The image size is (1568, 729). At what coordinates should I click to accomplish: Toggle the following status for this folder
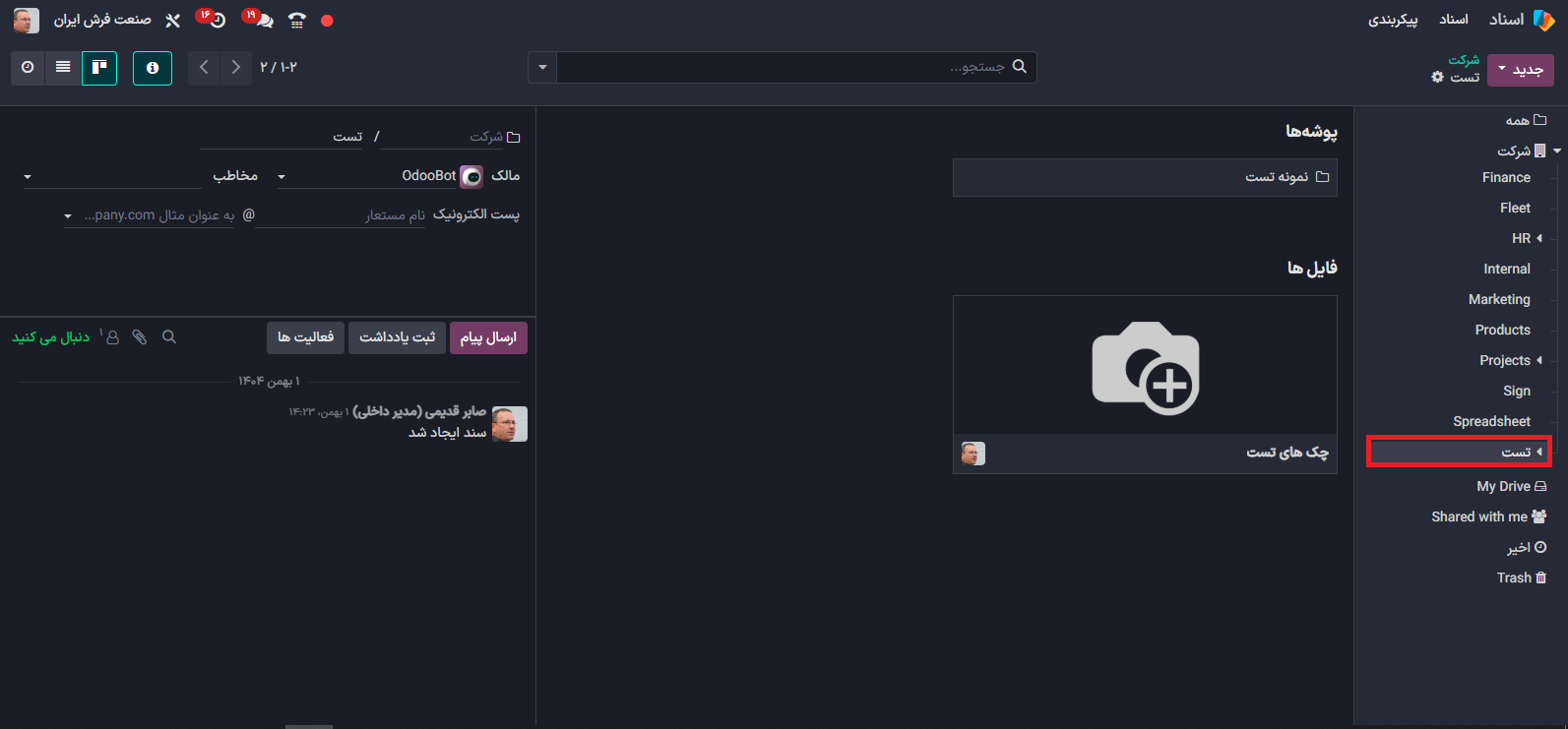pyautogui.click(x=51, y=337)
